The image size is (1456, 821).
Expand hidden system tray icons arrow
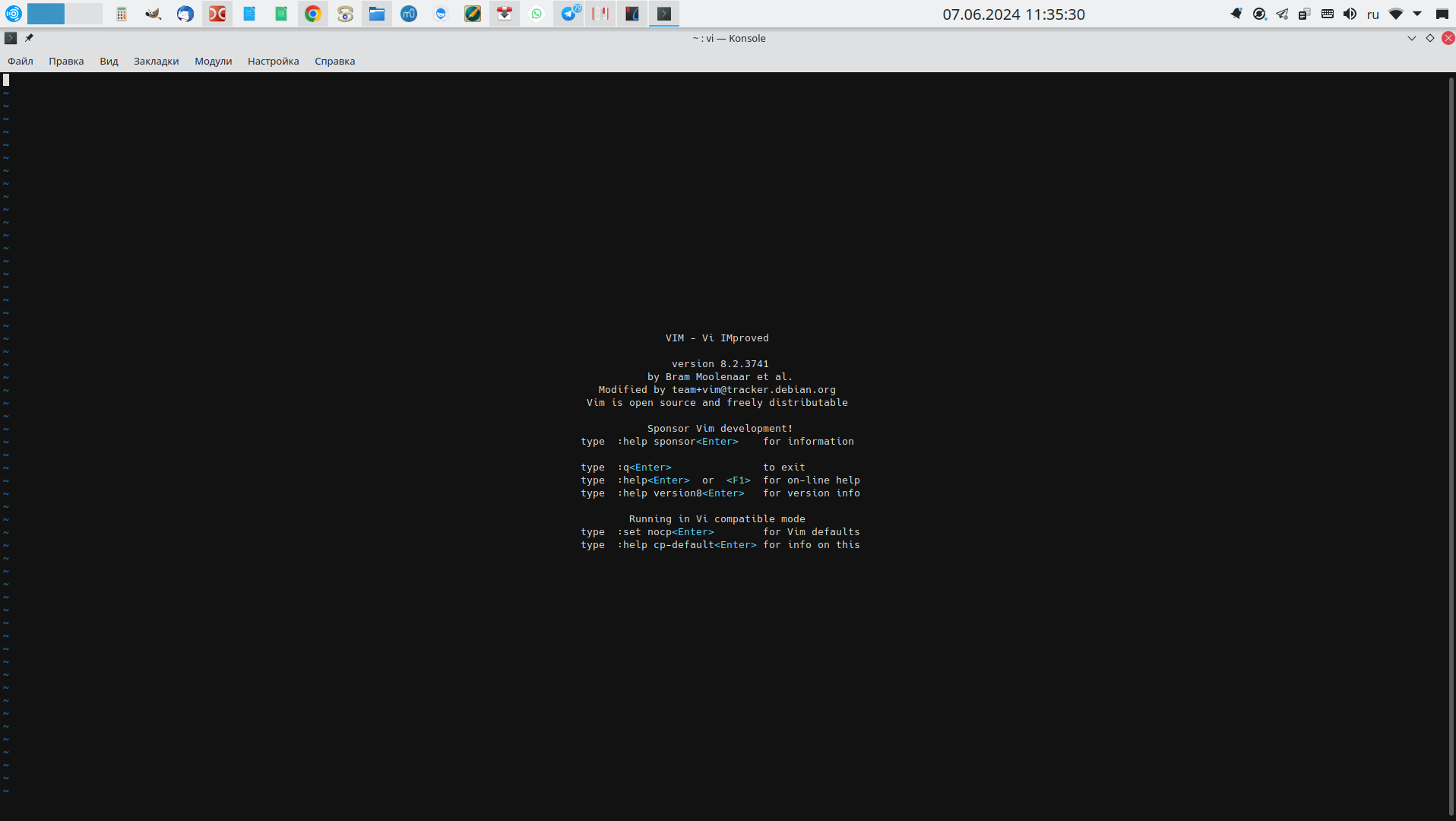[1417, 14]
